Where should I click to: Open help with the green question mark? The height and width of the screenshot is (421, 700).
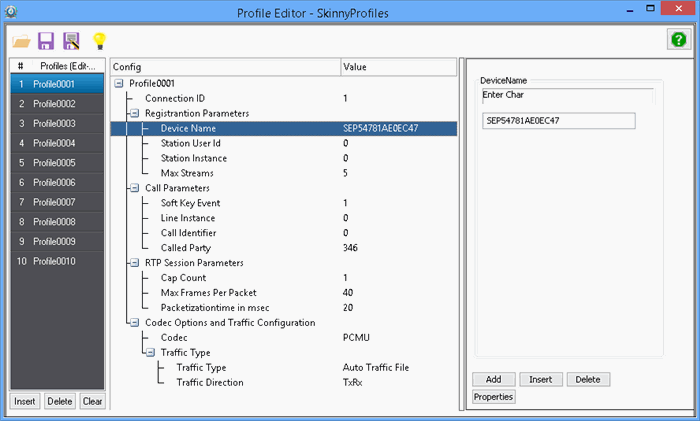[678, 39]
